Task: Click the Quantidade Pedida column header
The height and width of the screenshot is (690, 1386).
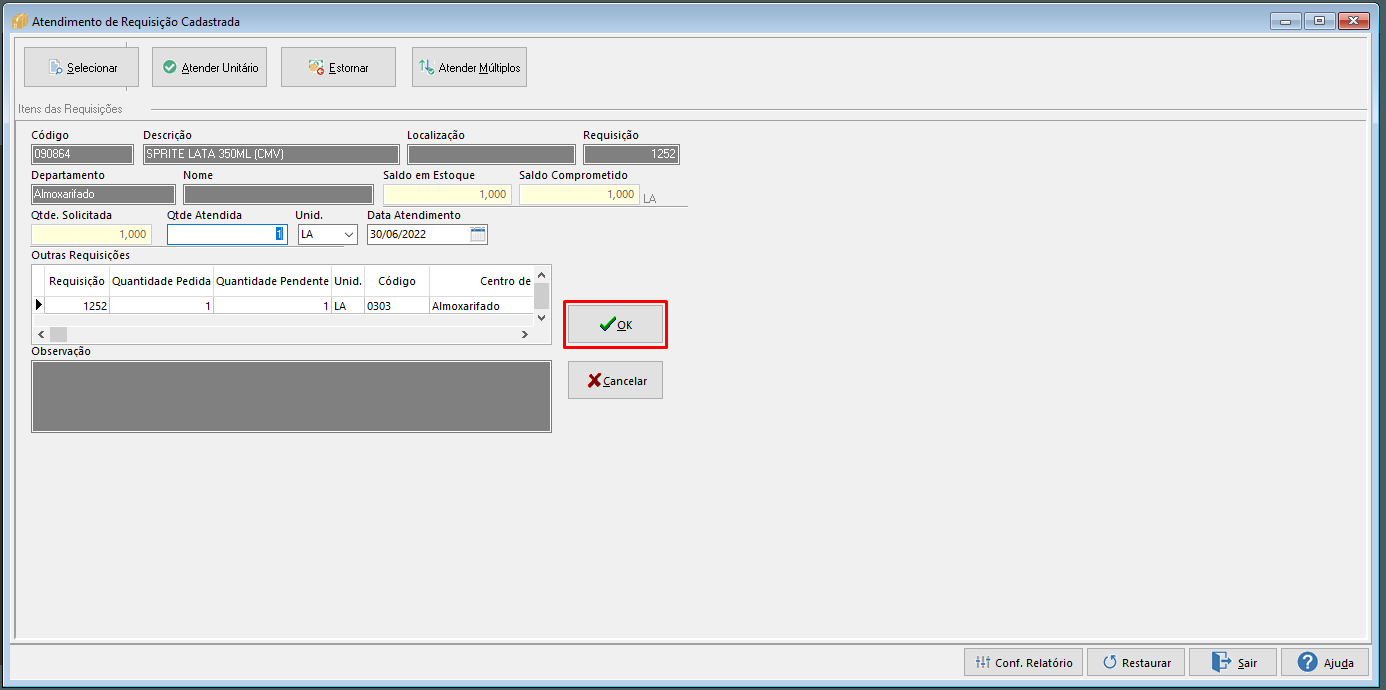Action: pyautogui.click(x=161, y=281)
